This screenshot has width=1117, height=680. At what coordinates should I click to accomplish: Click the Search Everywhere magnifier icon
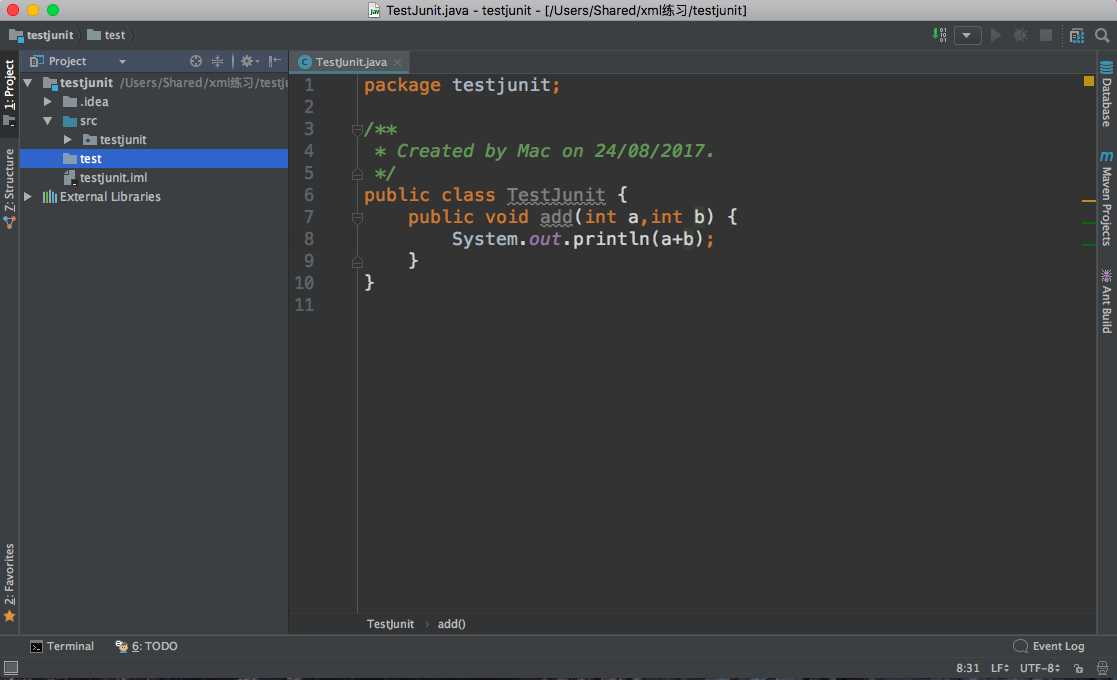1101,35
